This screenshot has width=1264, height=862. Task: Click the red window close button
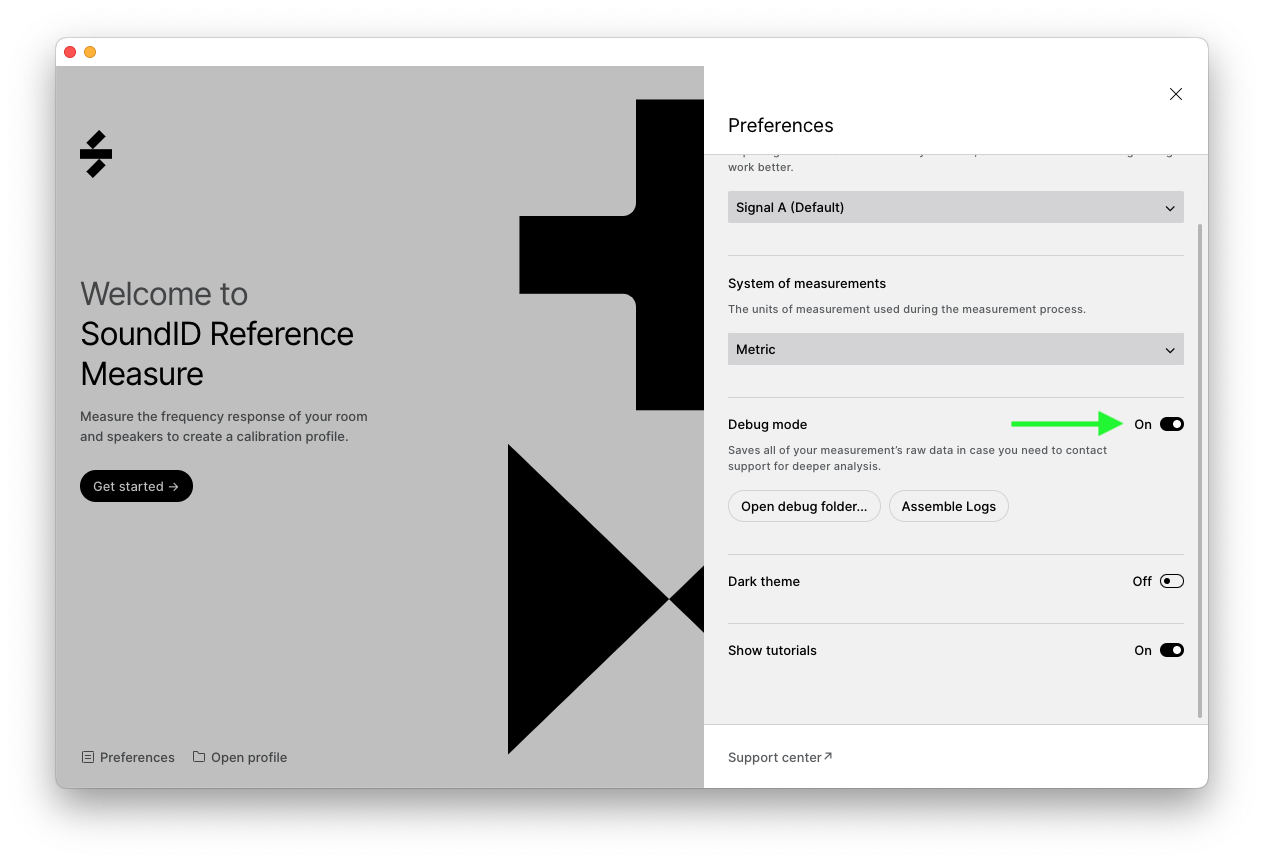coord(70,52)
